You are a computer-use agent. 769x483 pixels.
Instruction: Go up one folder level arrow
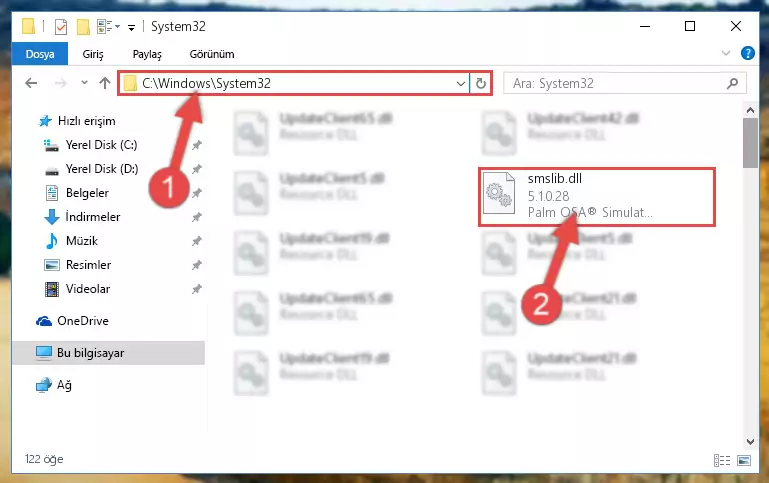[x=104, y=83]
